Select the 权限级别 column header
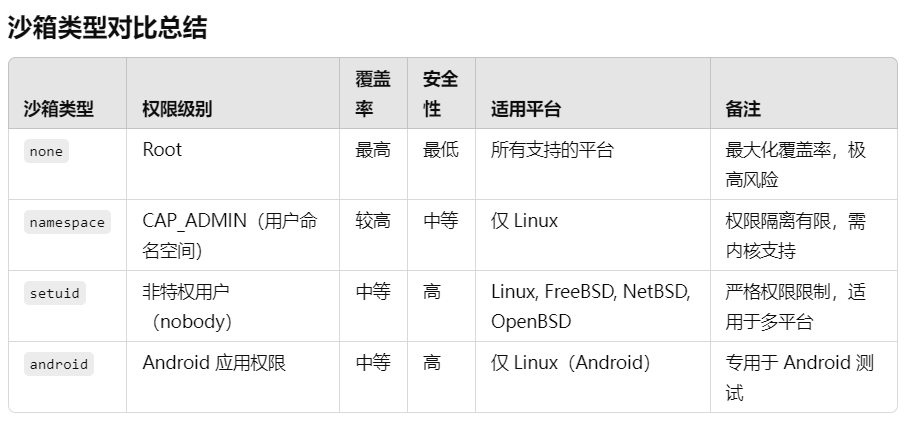Viewport: 912px width, 422px height. click(177, 109)
